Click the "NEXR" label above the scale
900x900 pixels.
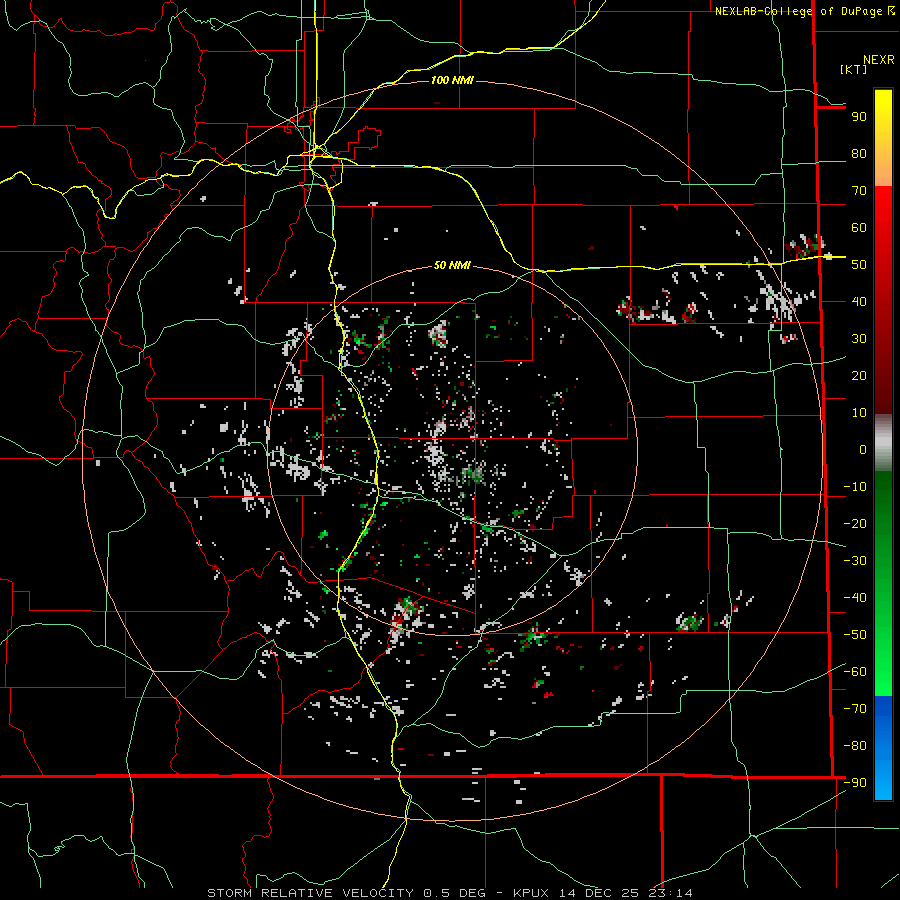(878, 60)
